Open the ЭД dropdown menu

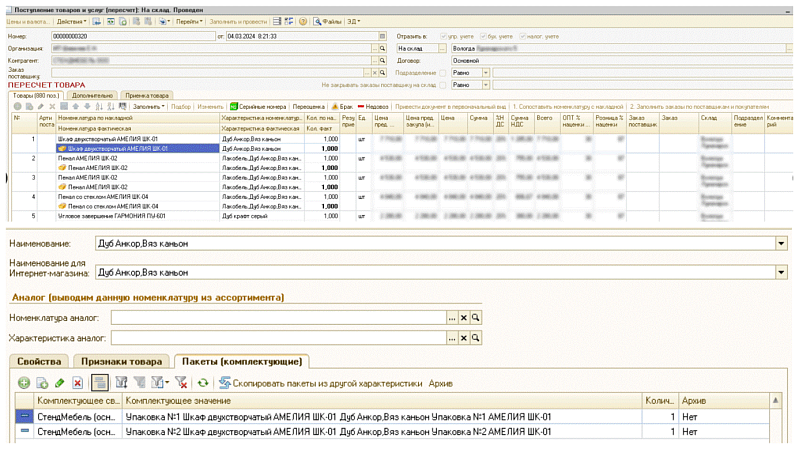tap(354, 21)
